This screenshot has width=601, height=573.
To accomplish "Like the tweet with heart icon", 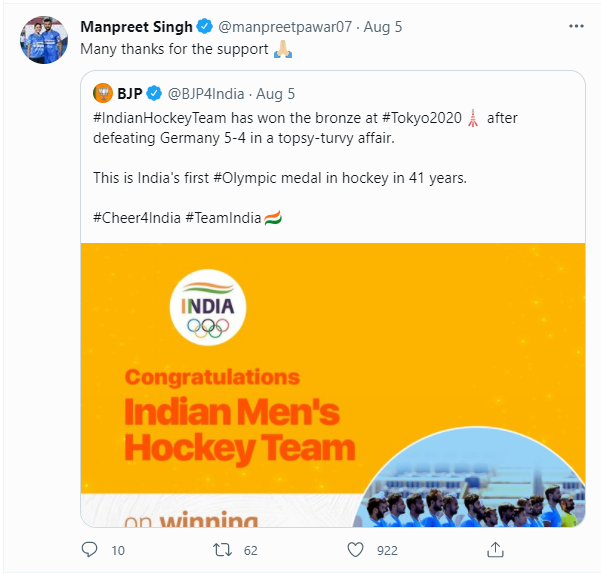I will pos(354,549).
